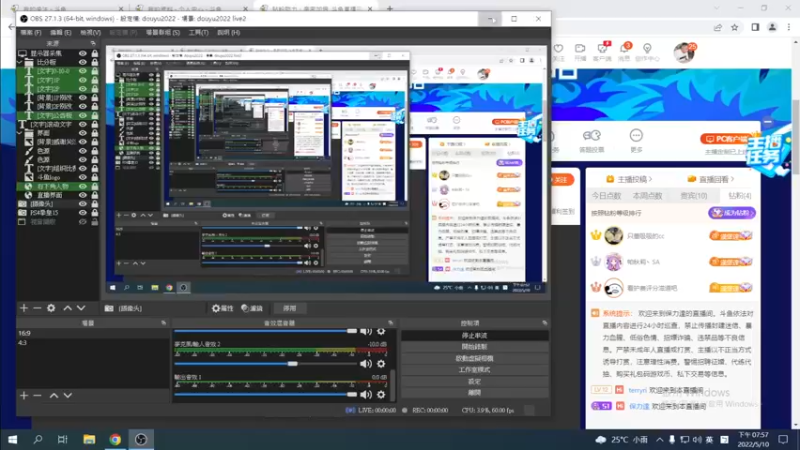This screenshot has height=450, width=800.
Task: Open the gear settings for 輸出音效 1
Action: pos(381,394)
